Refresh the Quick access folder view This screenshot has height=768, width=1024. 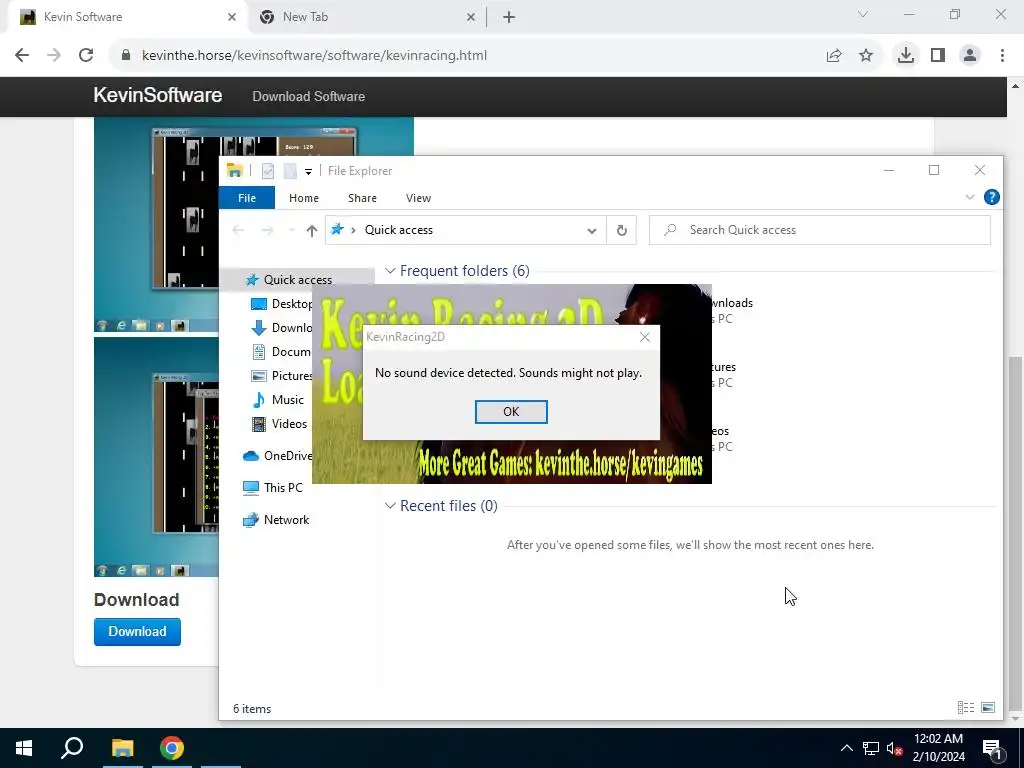(622, 230)
